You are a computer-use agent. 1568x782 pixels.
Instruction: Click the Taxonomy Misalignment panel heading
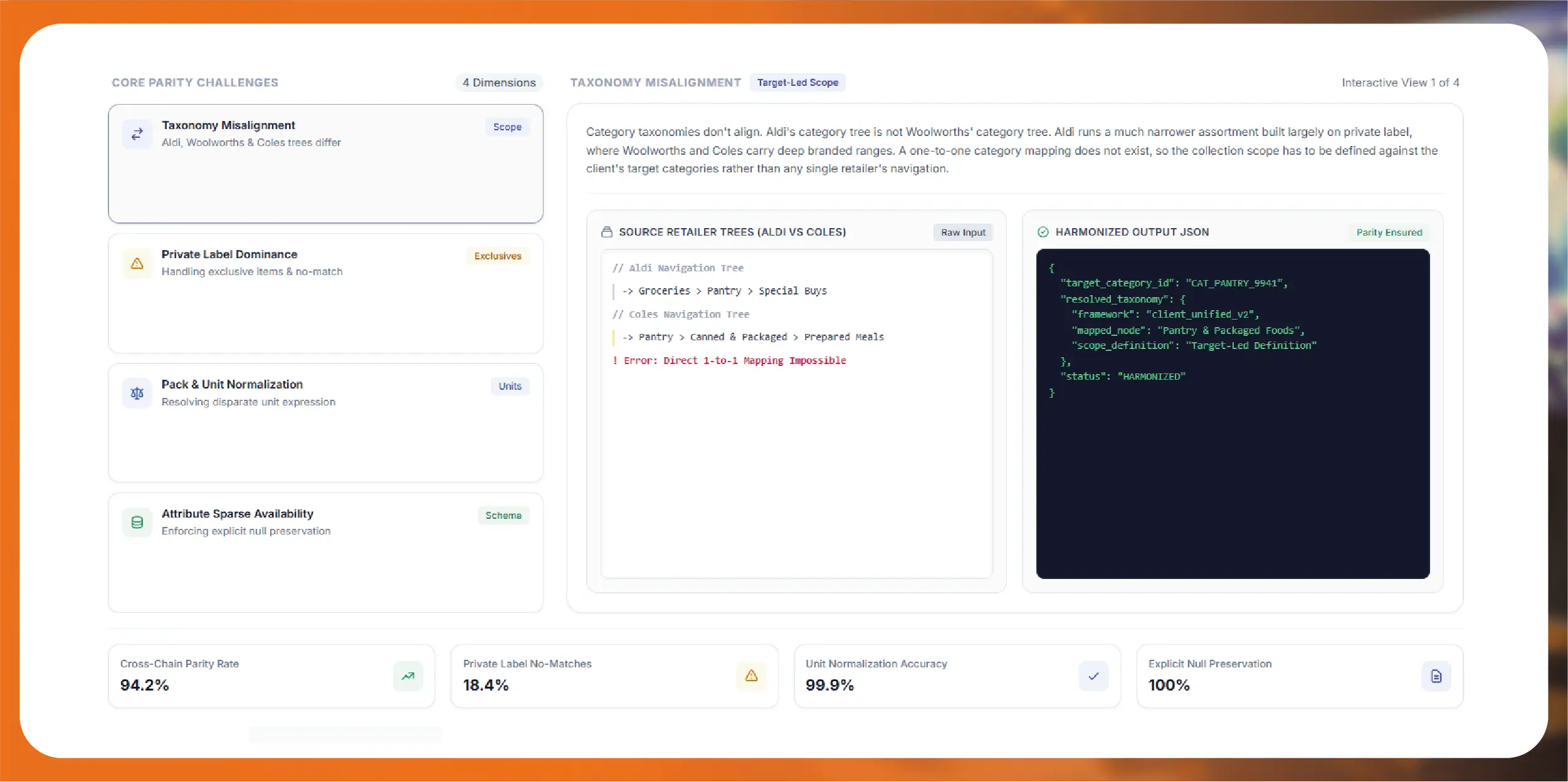tap(656, 83)
